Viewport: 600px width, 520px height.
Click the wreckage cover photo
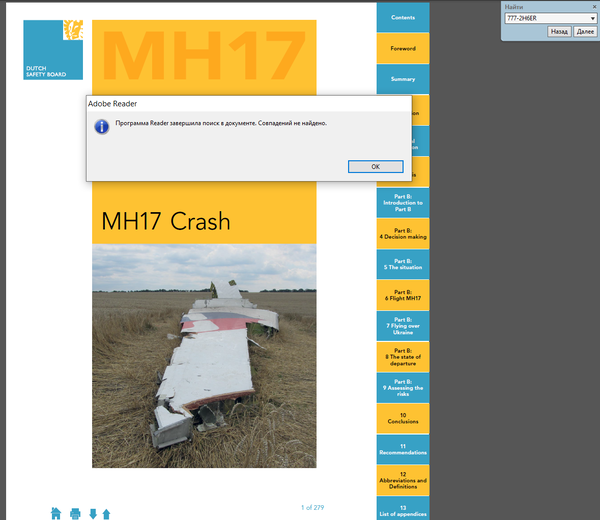tap(204, 356)
